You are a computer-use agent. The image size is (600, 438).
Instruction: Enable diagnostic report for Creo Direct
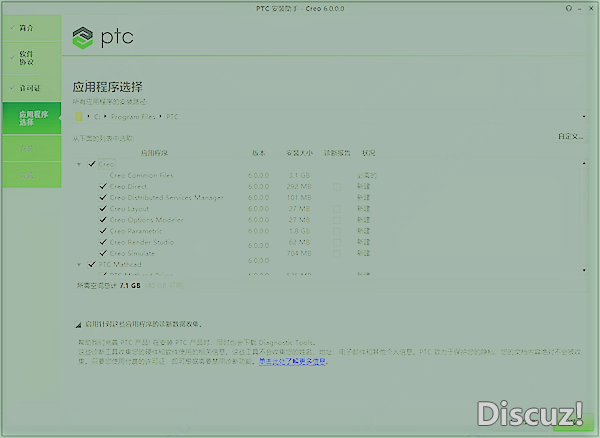pyautogui.click(x=337, y=187)
